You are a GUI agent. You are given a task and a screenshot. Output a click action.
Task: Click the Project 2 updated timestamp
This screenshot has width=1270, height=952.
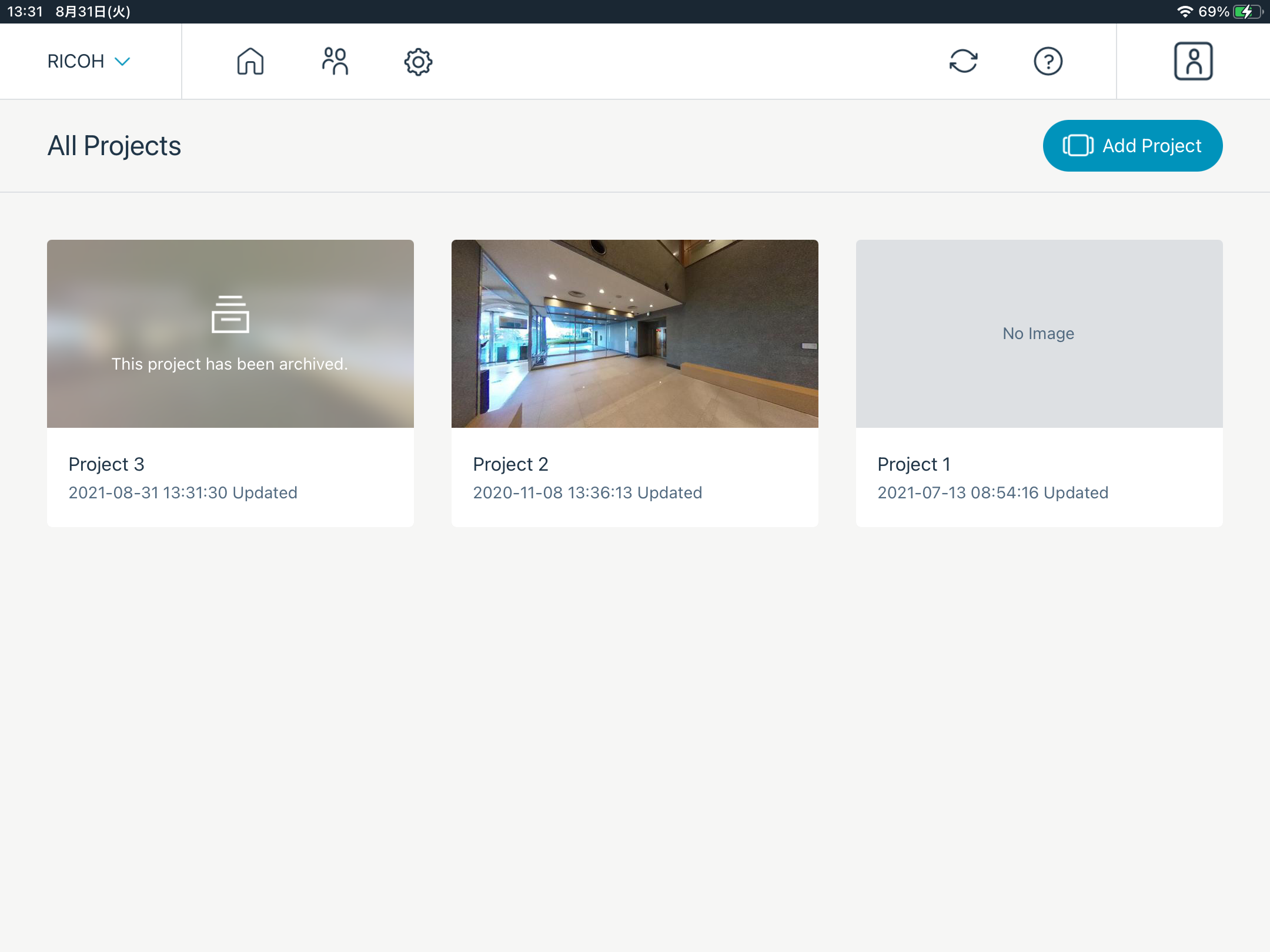(x=587, y=492)
